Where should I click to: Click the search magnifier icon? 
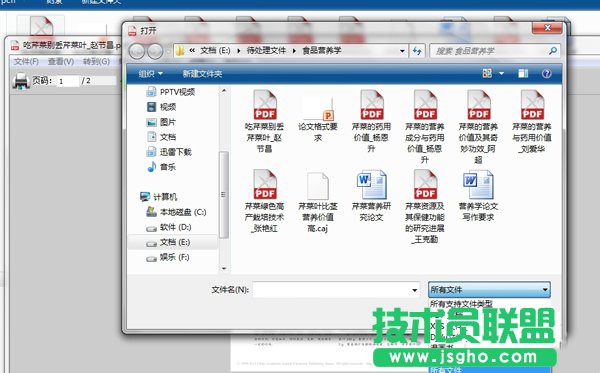click(x=553, y=50)
